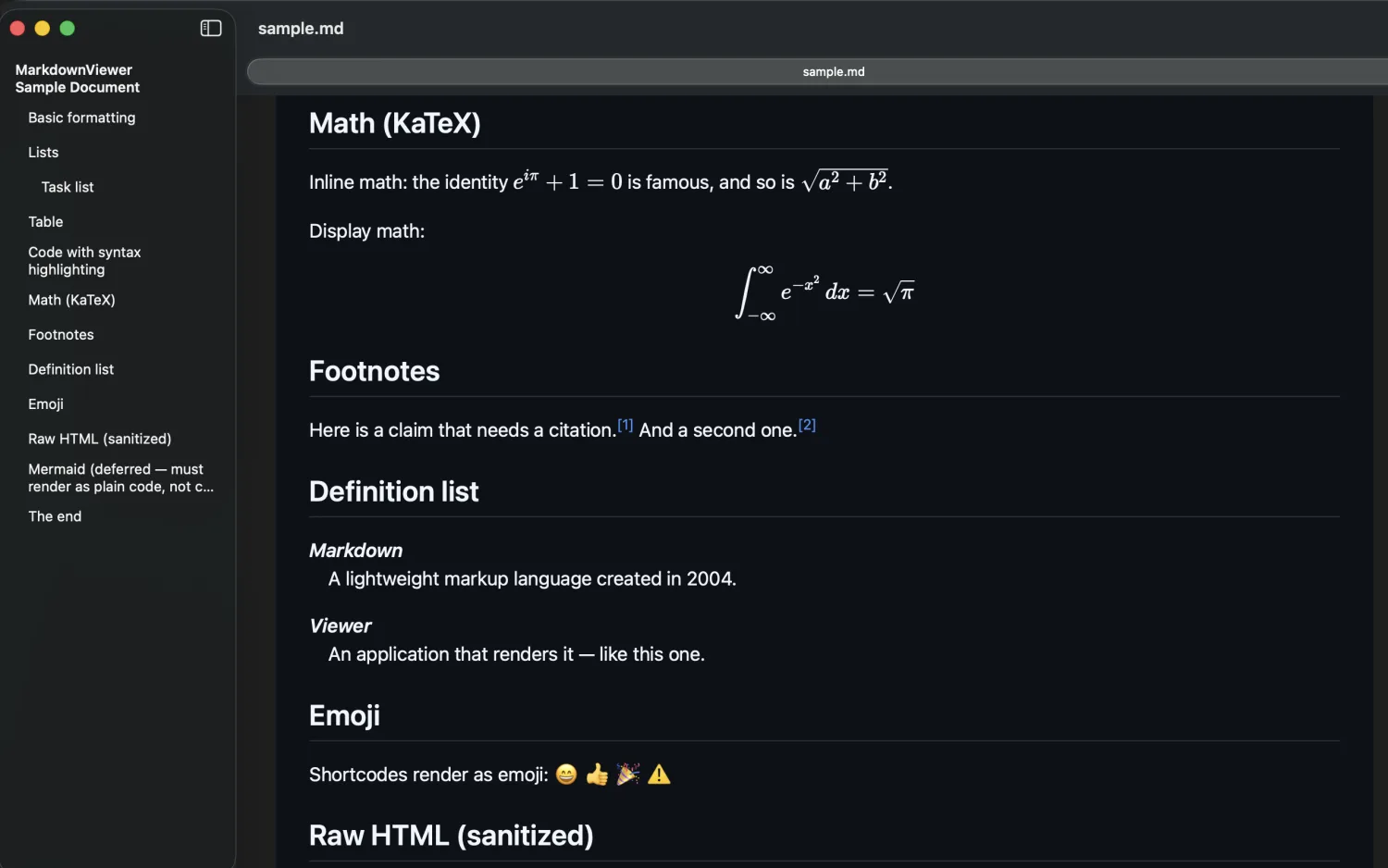Click the sample.md window title text
The height and width of the screenshot is (868, 1388).
301,29
